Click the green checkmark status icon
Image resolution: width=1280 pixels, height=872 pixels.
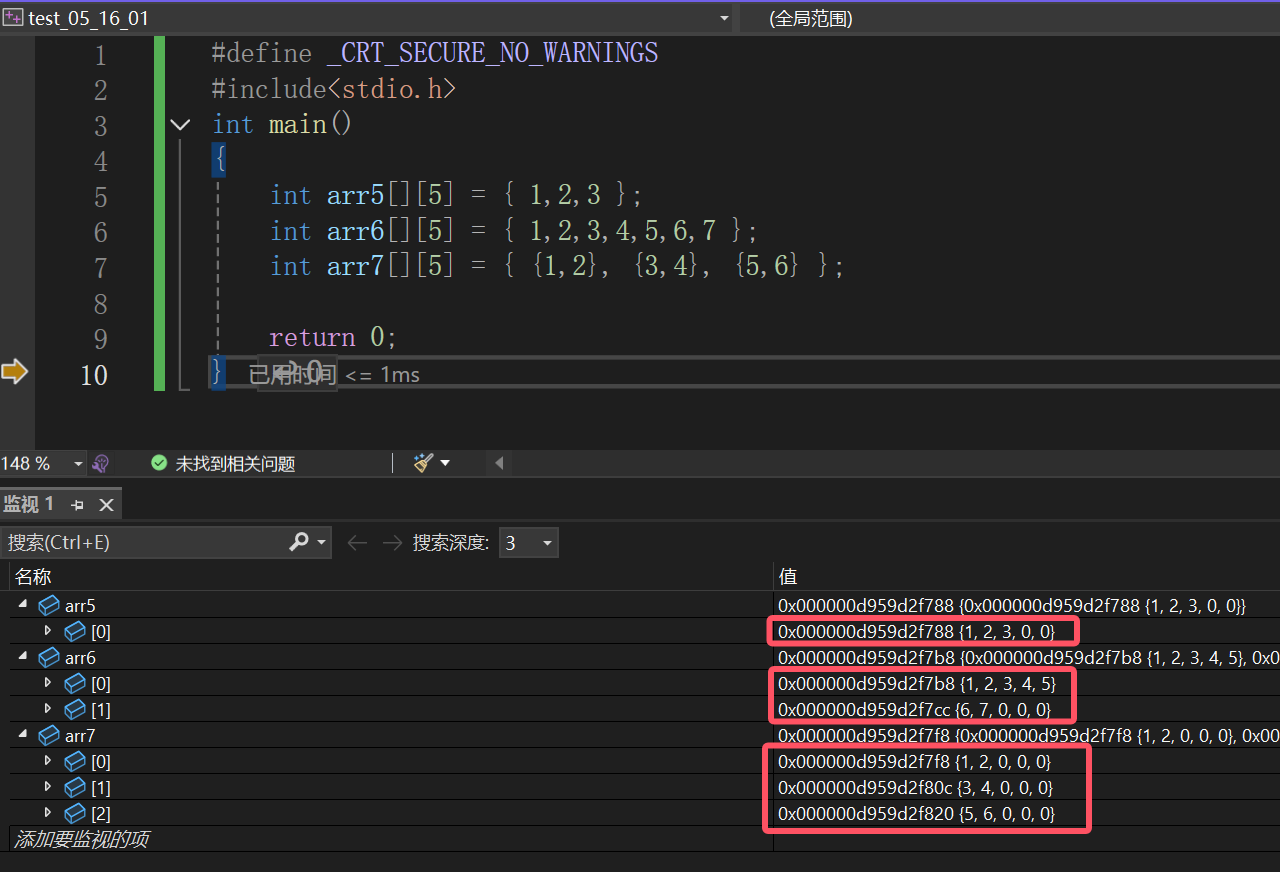(x=159, y=463)
